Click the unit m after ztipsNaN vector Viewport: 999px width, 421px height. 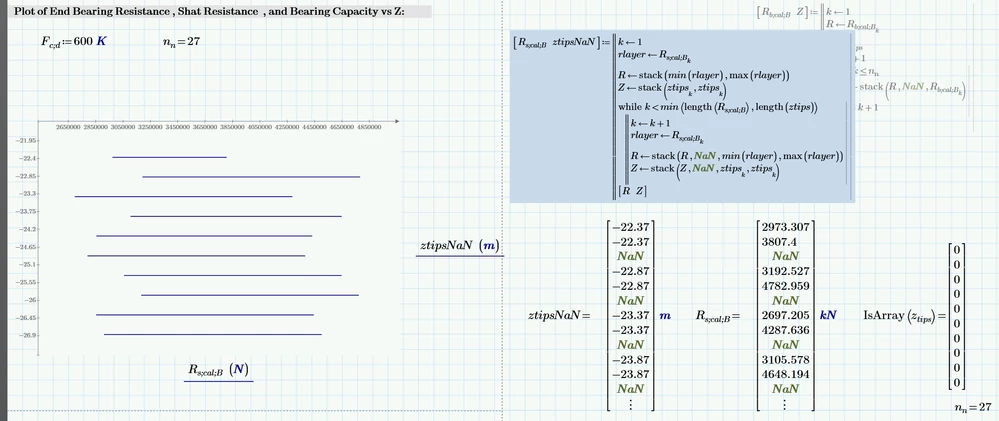click(665, 315)
